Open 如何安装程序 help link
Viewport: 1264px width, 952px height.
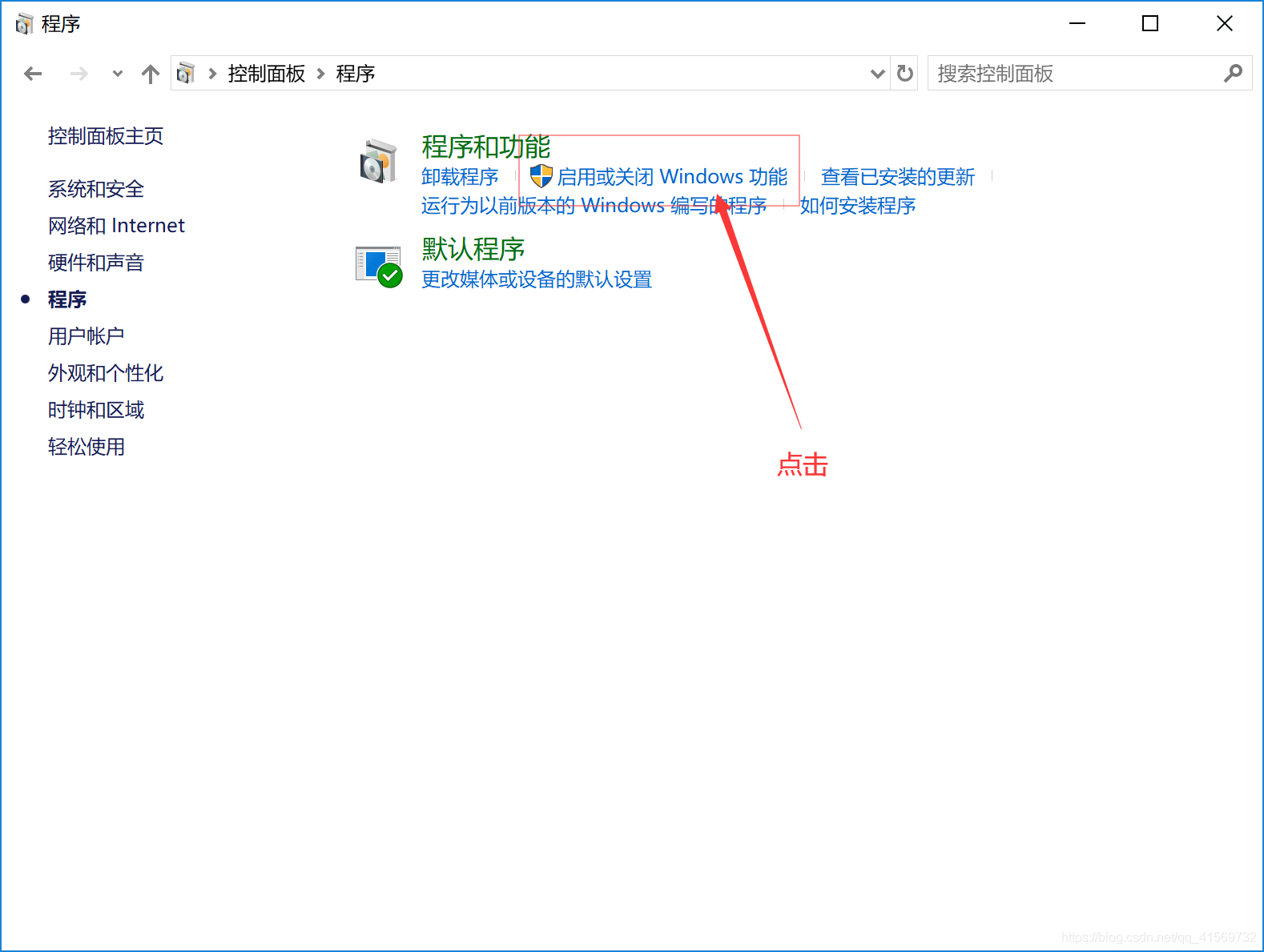pyautogui.click(x=858, y=206)
